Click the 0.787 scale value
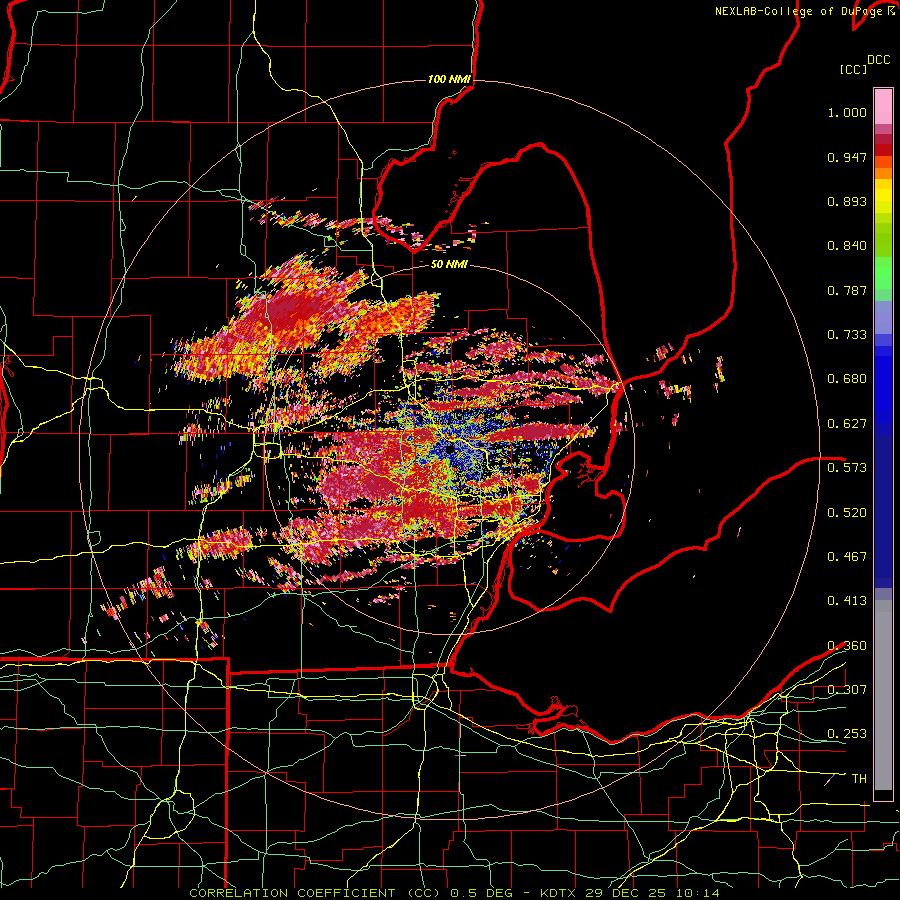The width and height of the screenshot is (900, 900). point(847,290)
